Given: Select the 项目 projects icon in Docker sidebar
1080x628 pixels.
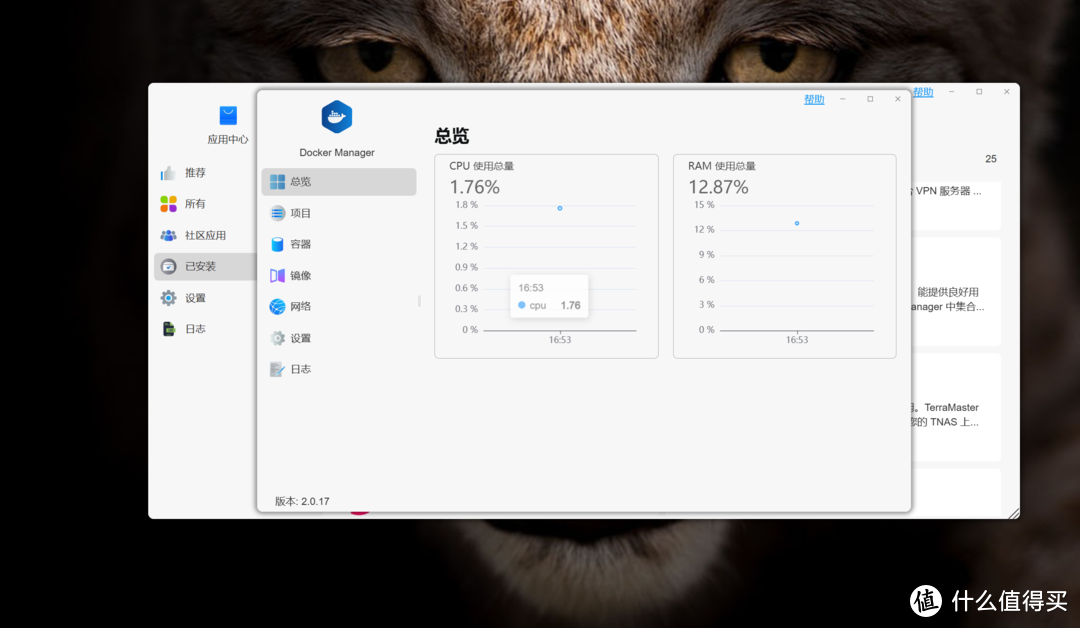Looking at the screenshot, I should (277, 213).
